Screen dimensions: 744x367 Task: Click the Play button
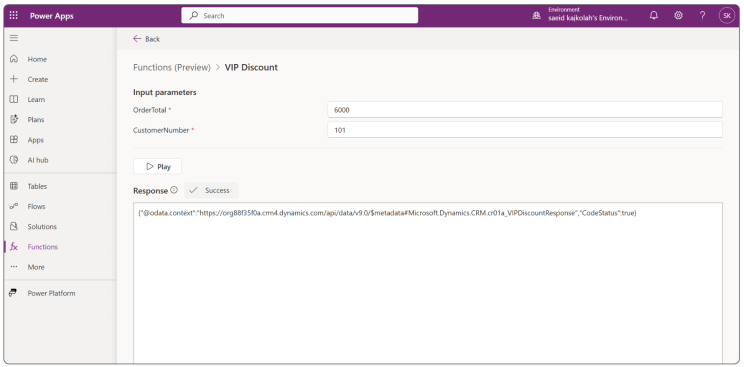click(x=158, y=167)
